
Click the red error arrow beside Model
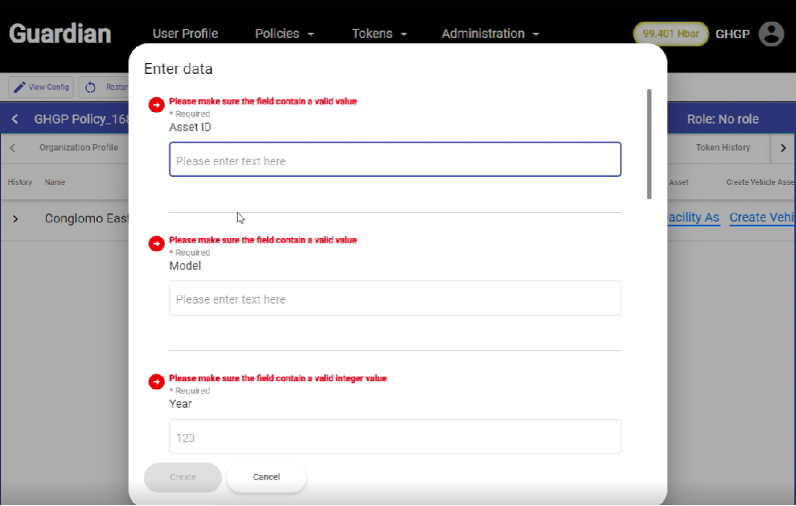pos(156,244)
